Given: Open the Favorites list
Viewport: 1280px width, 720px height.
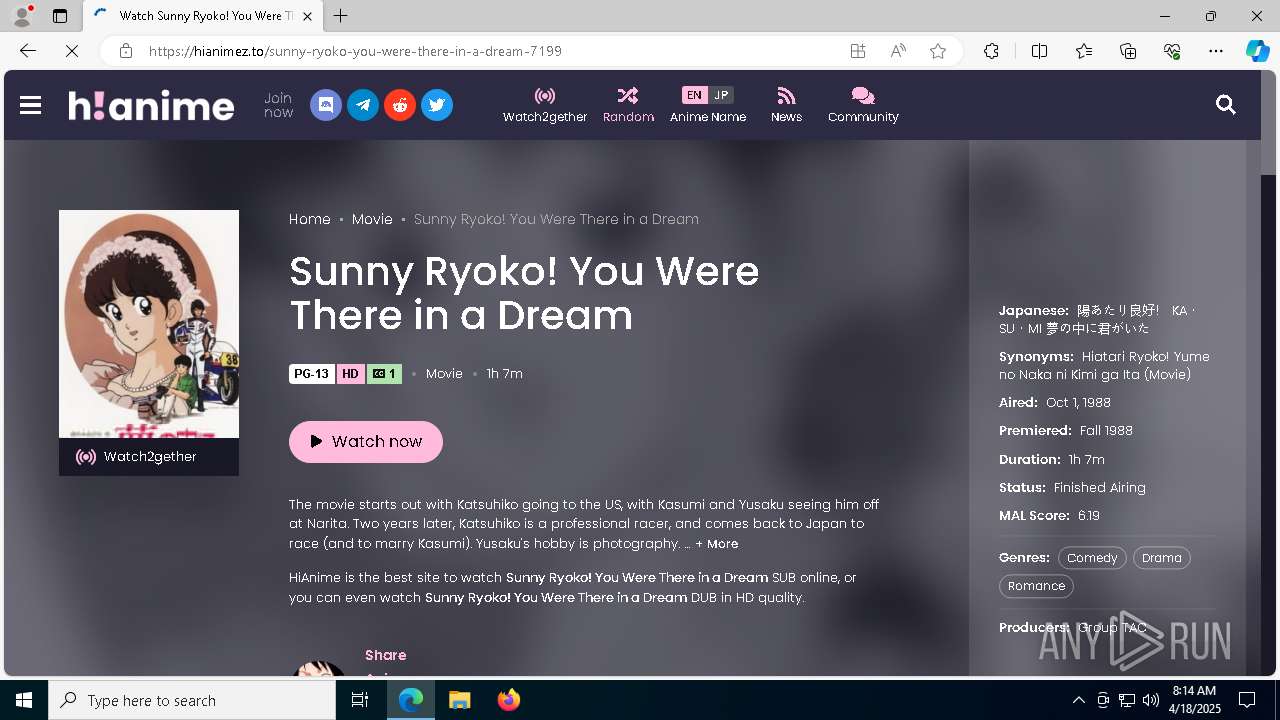Looking at the screenshot, I should 1084,51.
